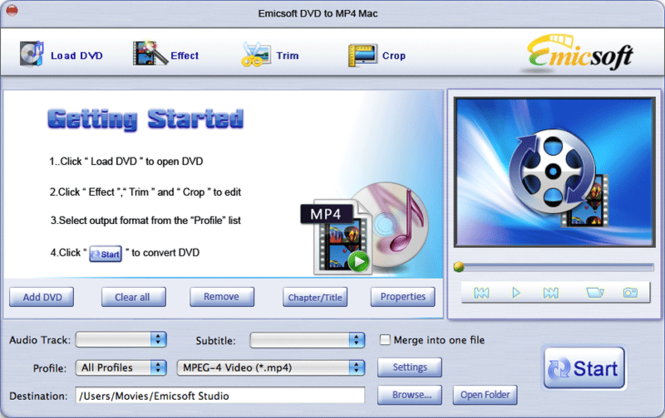Click the Effect toolbar label

tap(184, 56)
